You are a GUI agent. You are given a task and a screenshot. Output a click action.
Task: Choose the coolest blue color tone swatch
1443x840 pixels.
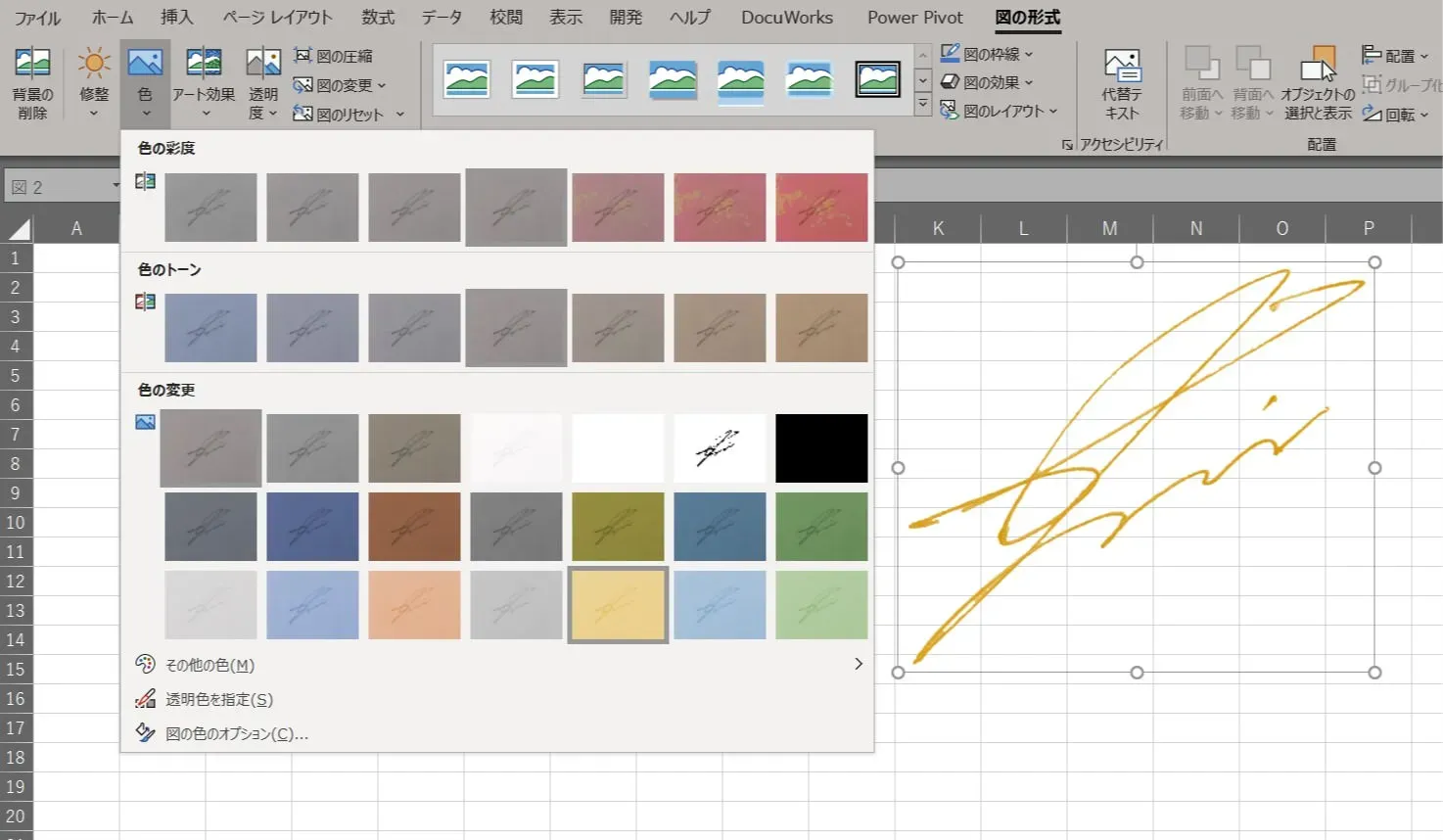tap(210, 328)
